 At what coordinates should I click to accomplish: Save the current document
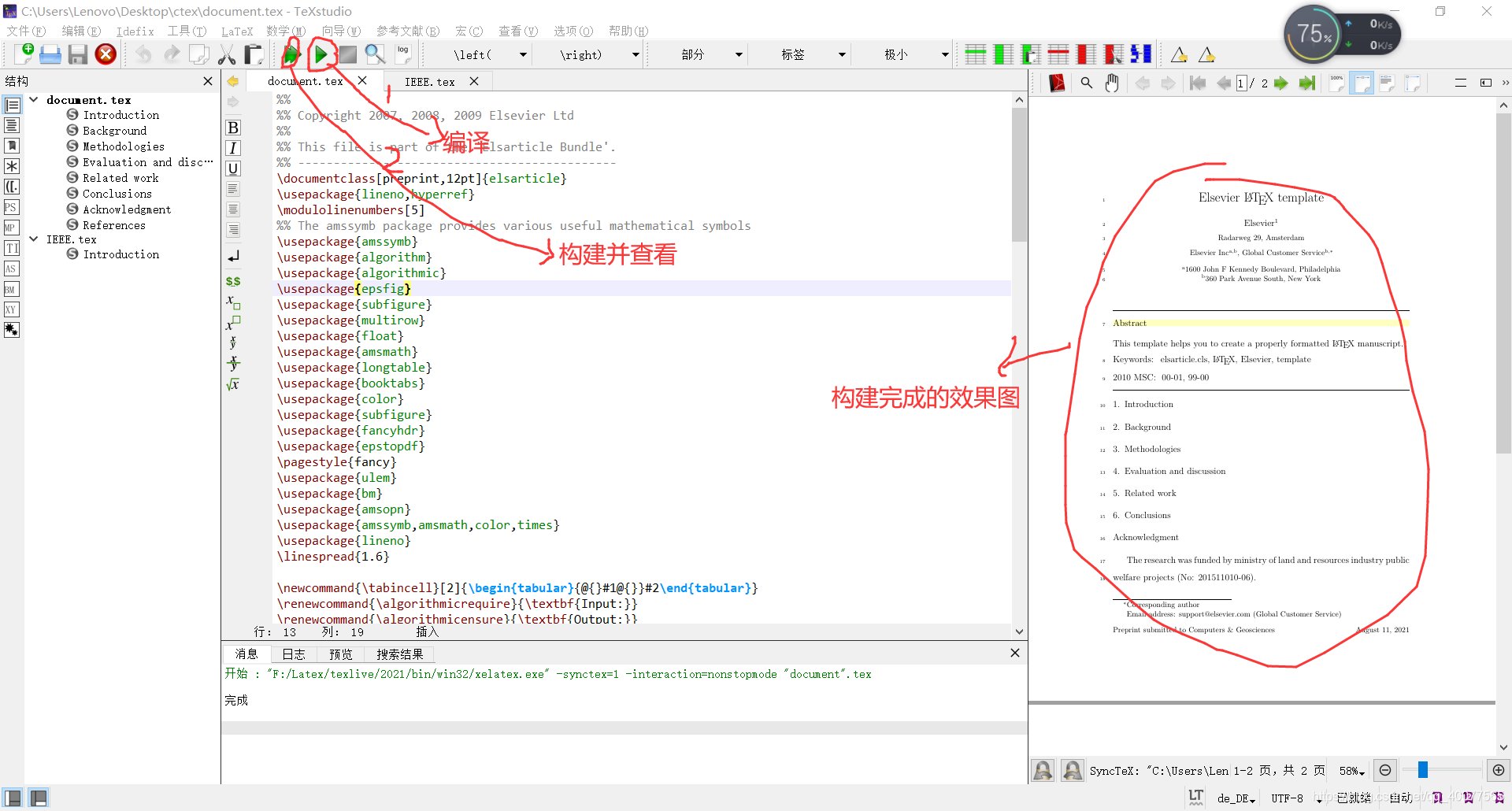pyautogui.click(x=77, y=54)
